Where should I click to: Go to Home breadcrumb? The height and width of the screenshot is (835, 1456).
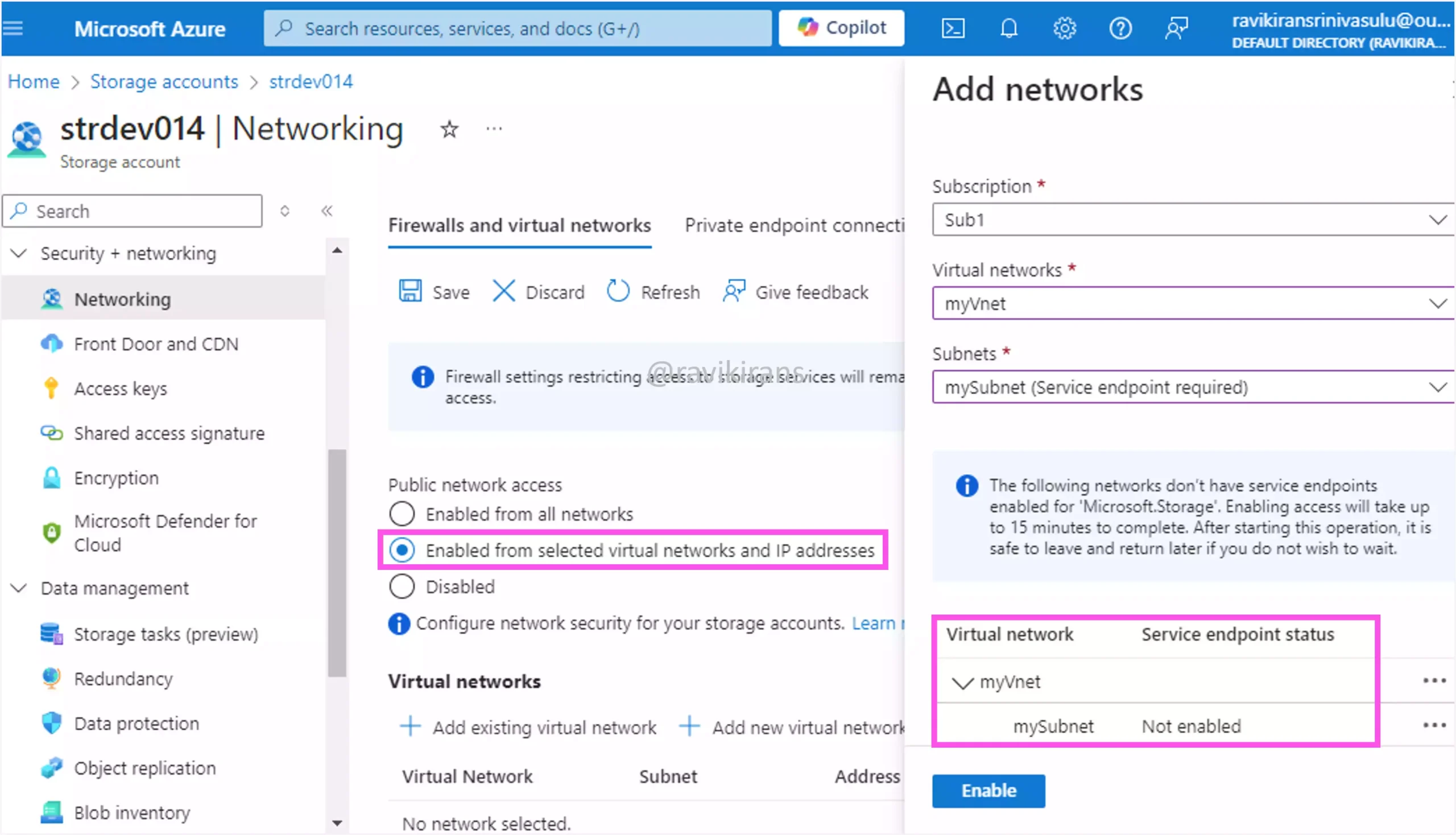33,81
